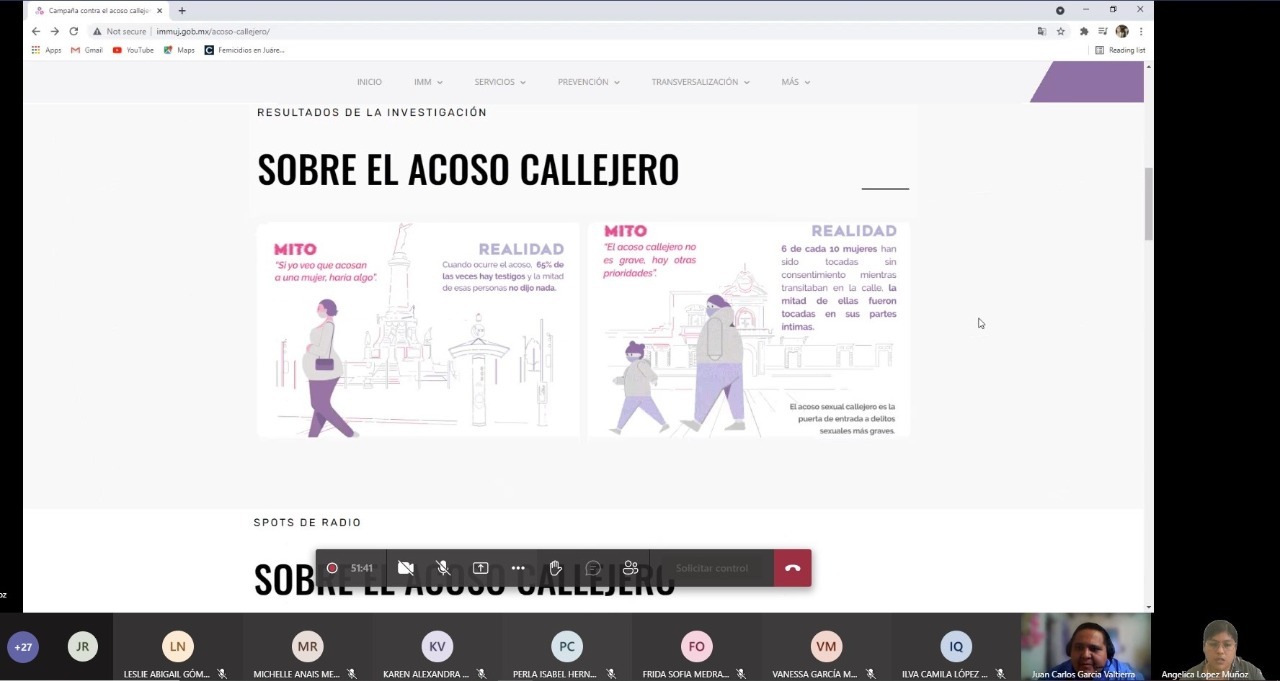Click the page vertical scrollbar thumb
The height and width of the screenshot is (681, 1280).
[1148, 203]
